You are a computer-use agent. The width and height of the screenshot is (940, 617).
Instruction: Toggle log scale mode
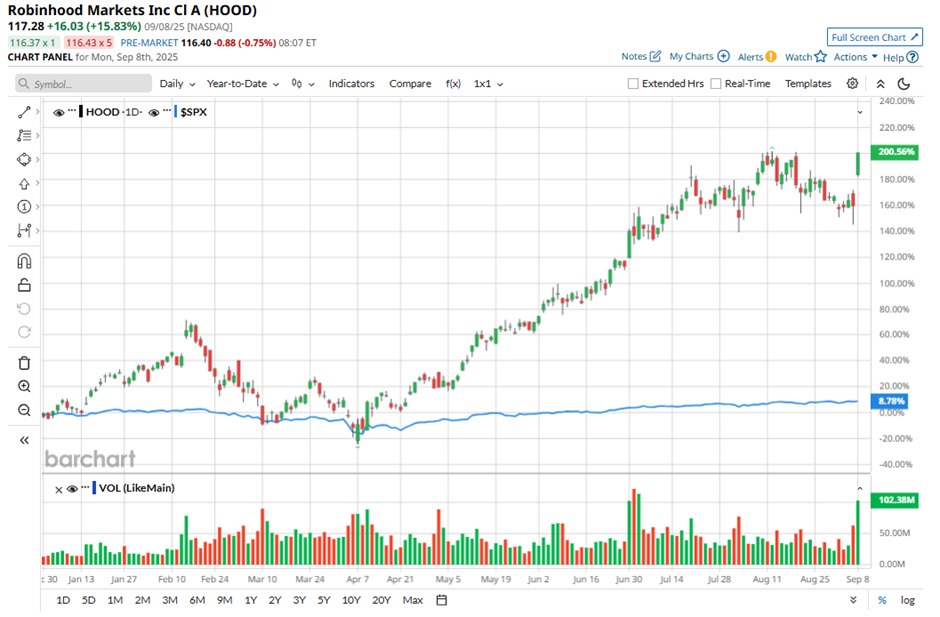[908, 600]
